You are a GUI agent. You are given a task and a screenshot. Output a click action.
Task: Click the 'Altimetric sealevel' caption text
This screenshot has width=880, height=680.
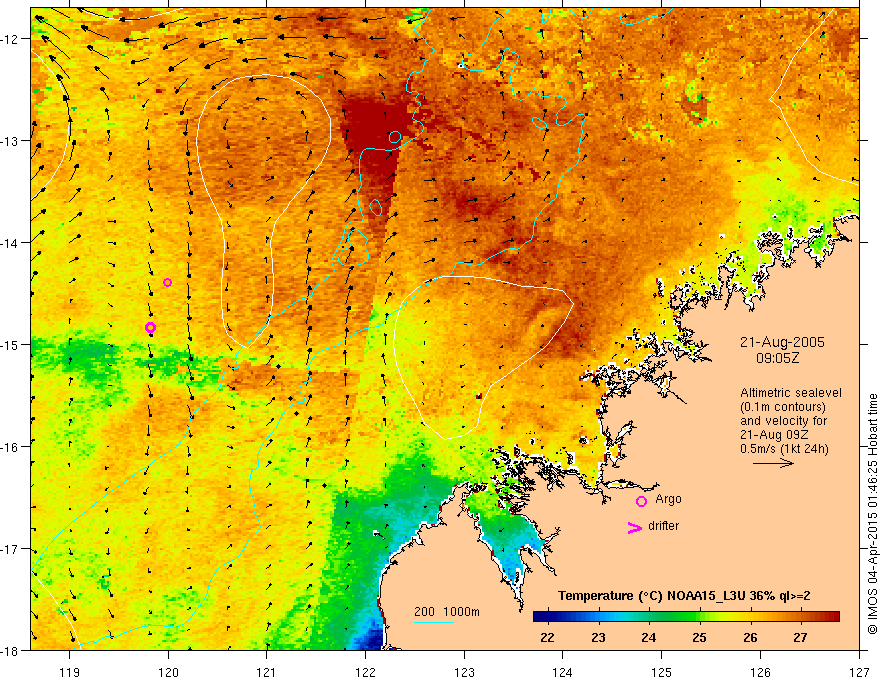pyautogui.click(x=791, y=393)
